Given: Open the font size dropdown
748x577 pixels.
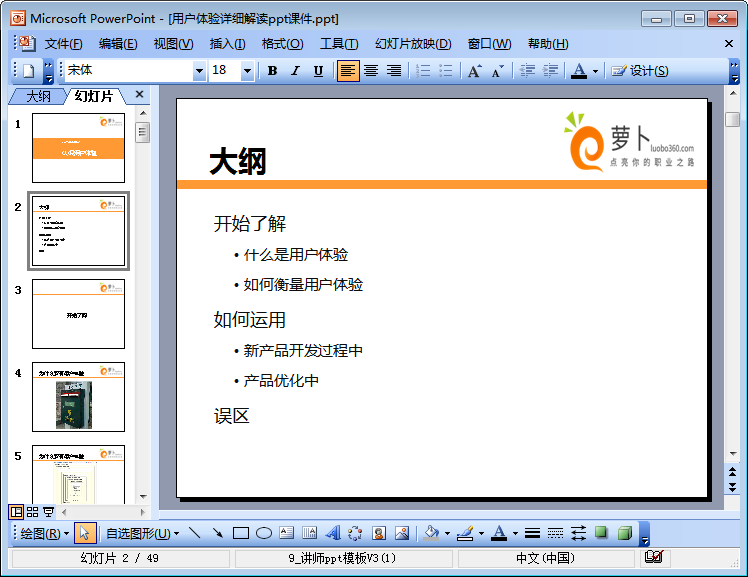Looking at the screenshot, I should coord(247,71).
